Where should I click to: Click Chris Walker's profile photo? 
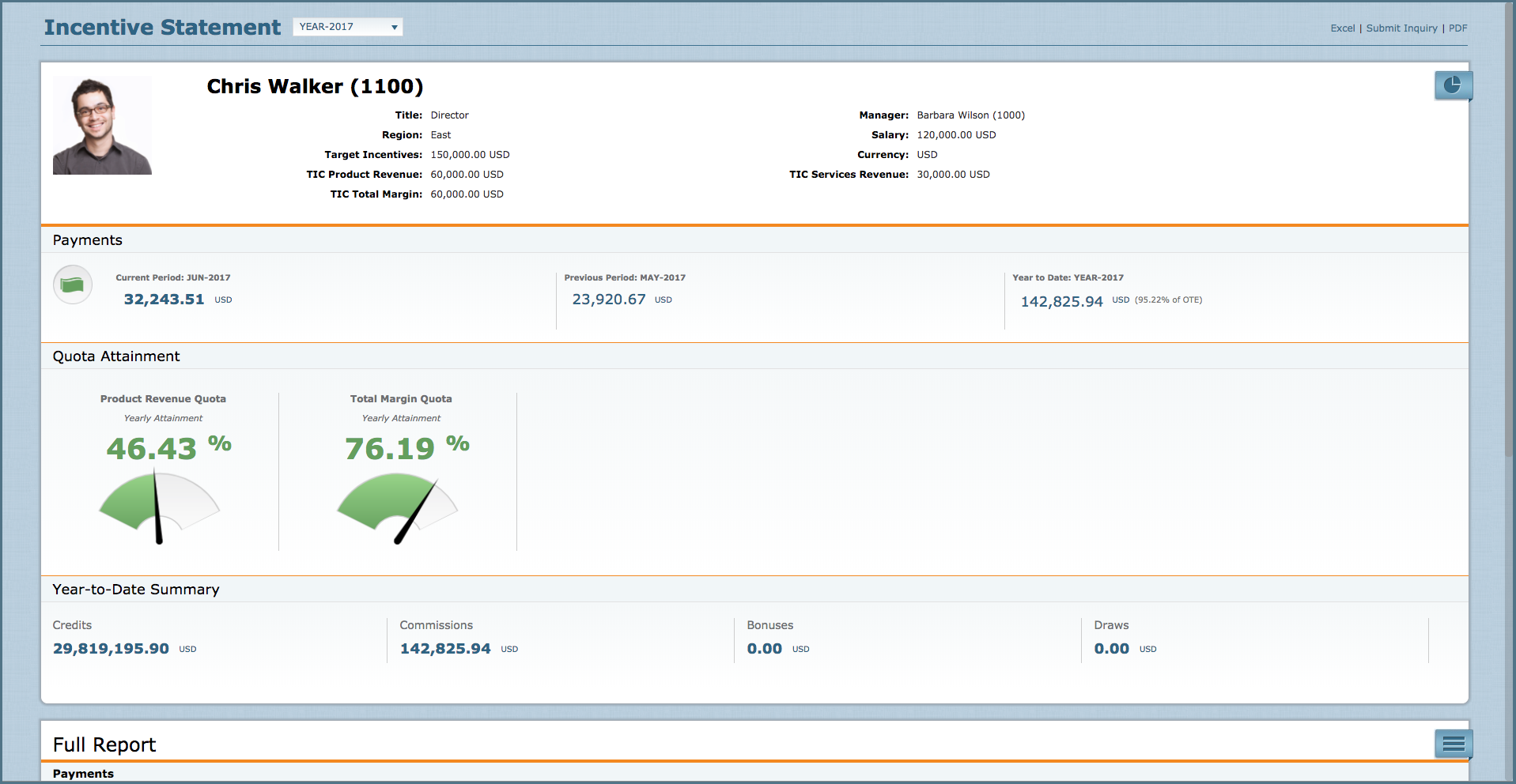(x=102, y=126)
